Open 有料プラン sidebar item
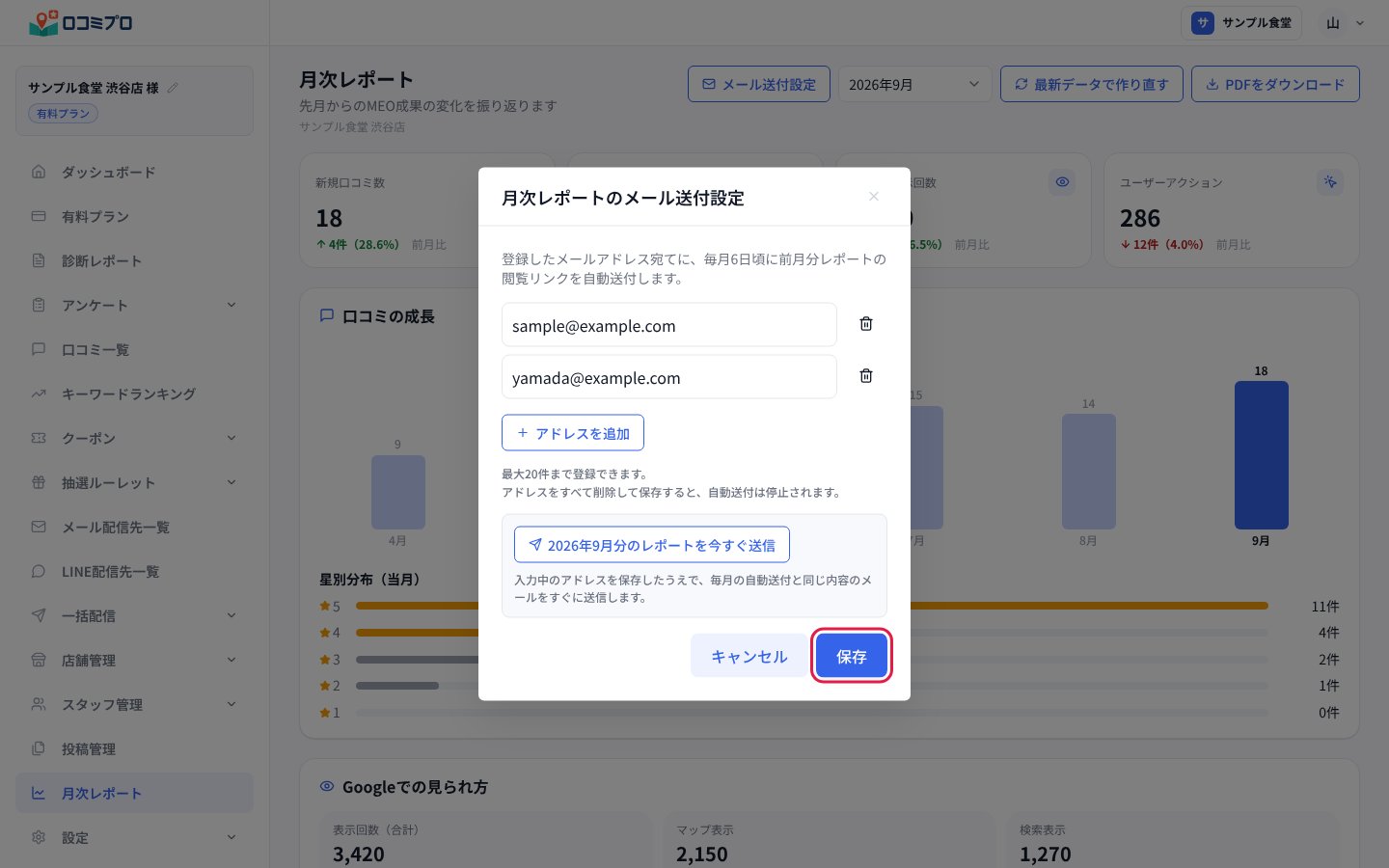The height and width of the screenshot is (868, 1389). click(x=134, y=216)
